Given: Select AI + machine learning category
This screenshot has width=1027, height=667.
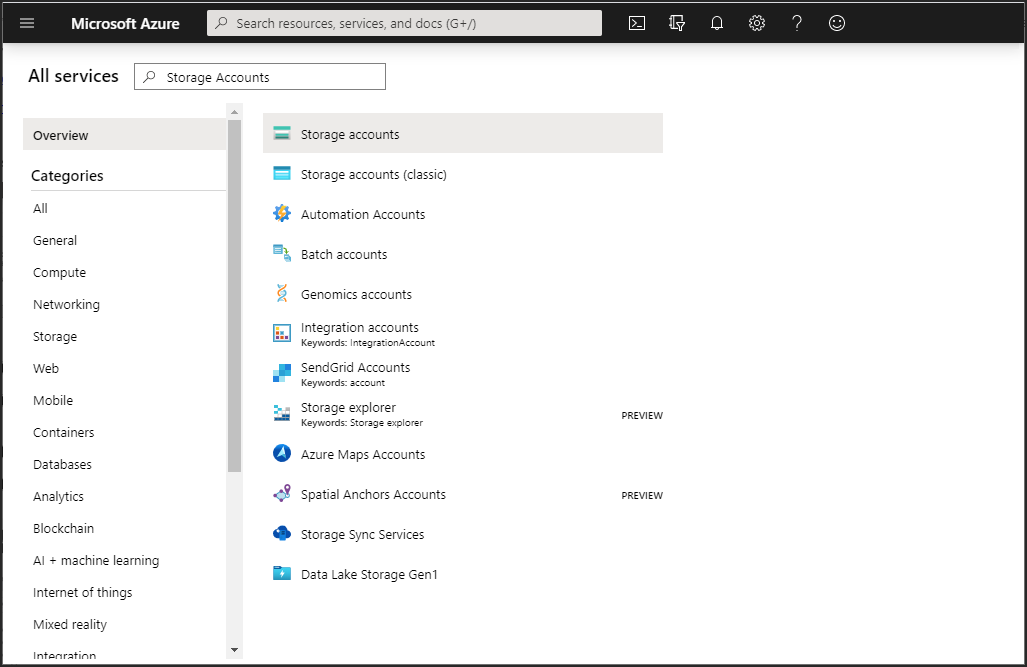Looking at the screenshot, I should pyautogui.click(x=96, y=561).
